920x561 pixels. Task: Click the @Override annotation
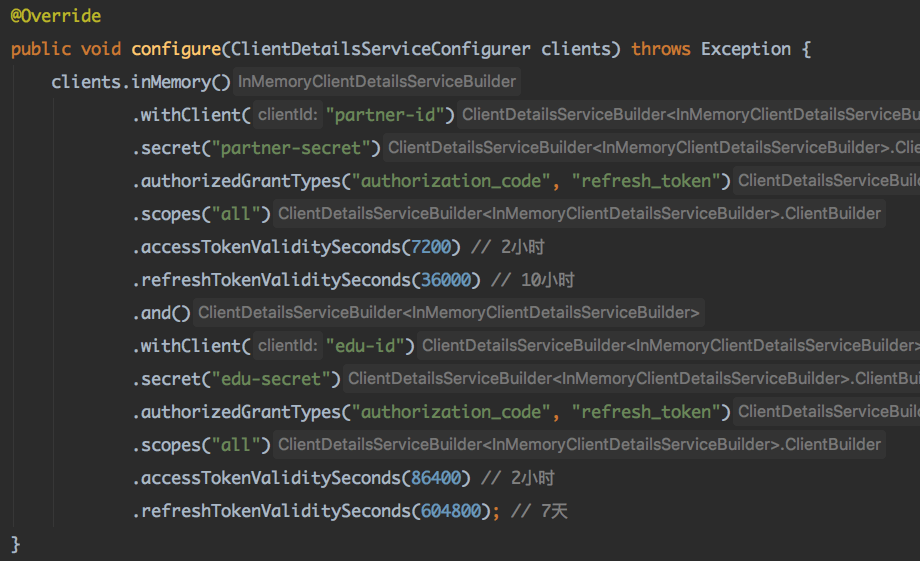(56, 17)
